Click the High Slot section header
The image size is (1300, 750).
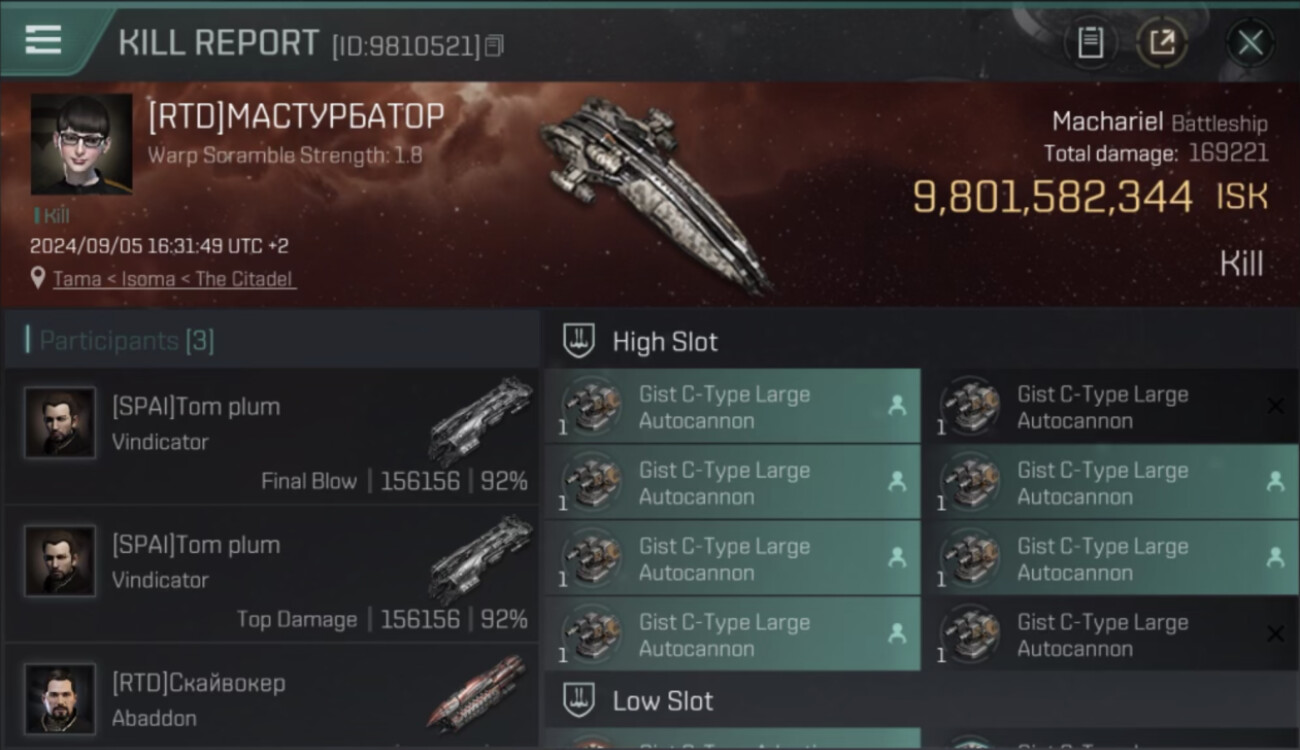point(665,342)
